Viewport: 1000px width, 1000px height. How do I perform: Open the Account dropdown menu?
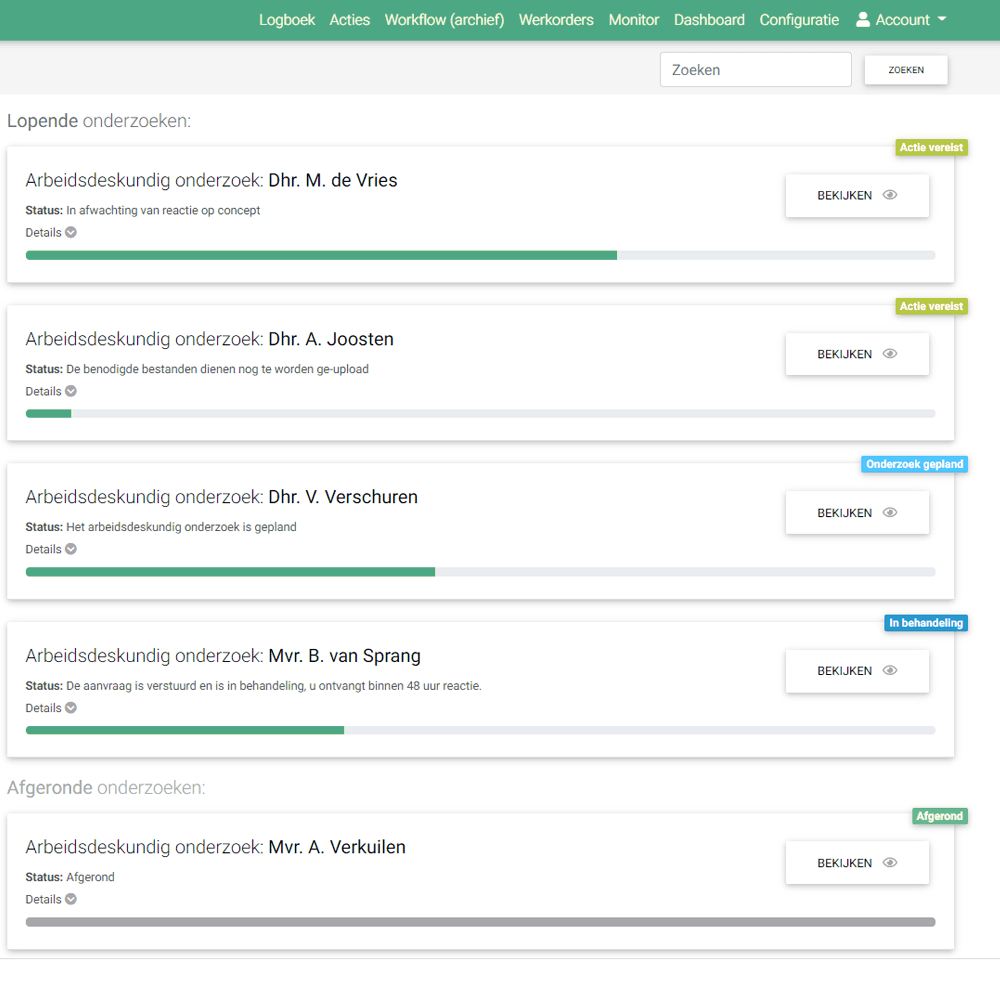902,20
